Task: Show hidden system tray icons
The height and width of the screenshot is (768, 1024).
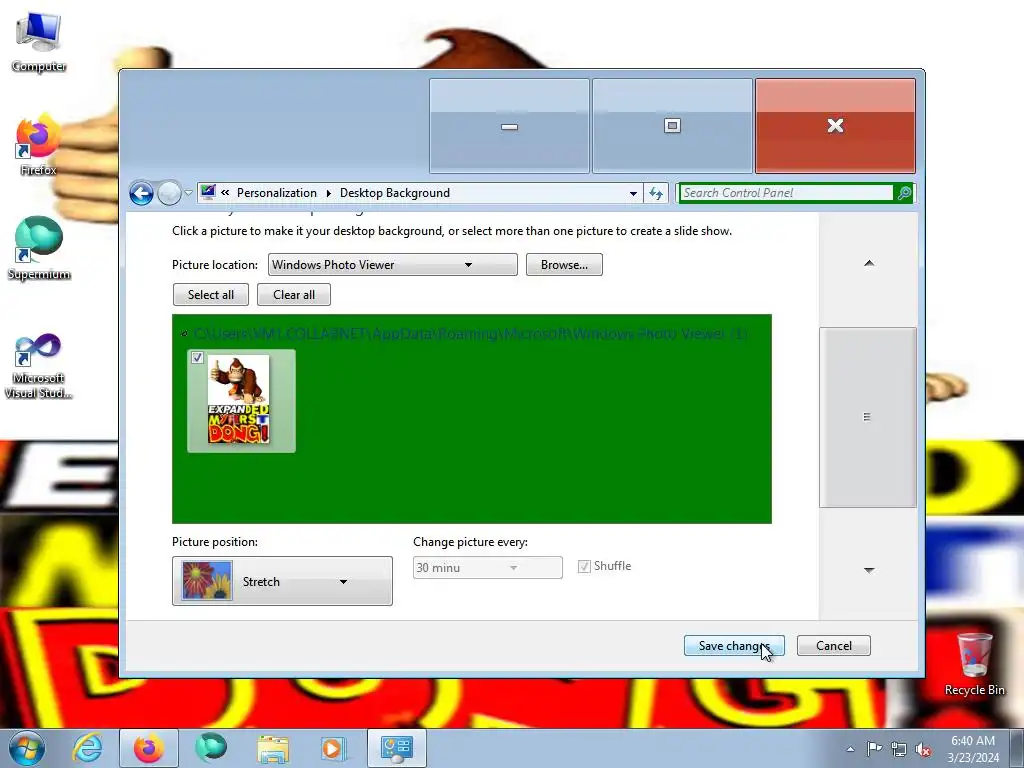Action: 850,749
